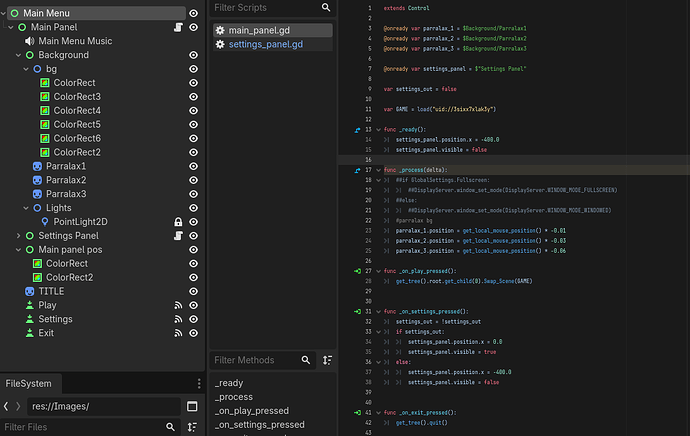Toggle the FileSystem split mode icon
Screen dimensions: 690x436
[193, 406]
